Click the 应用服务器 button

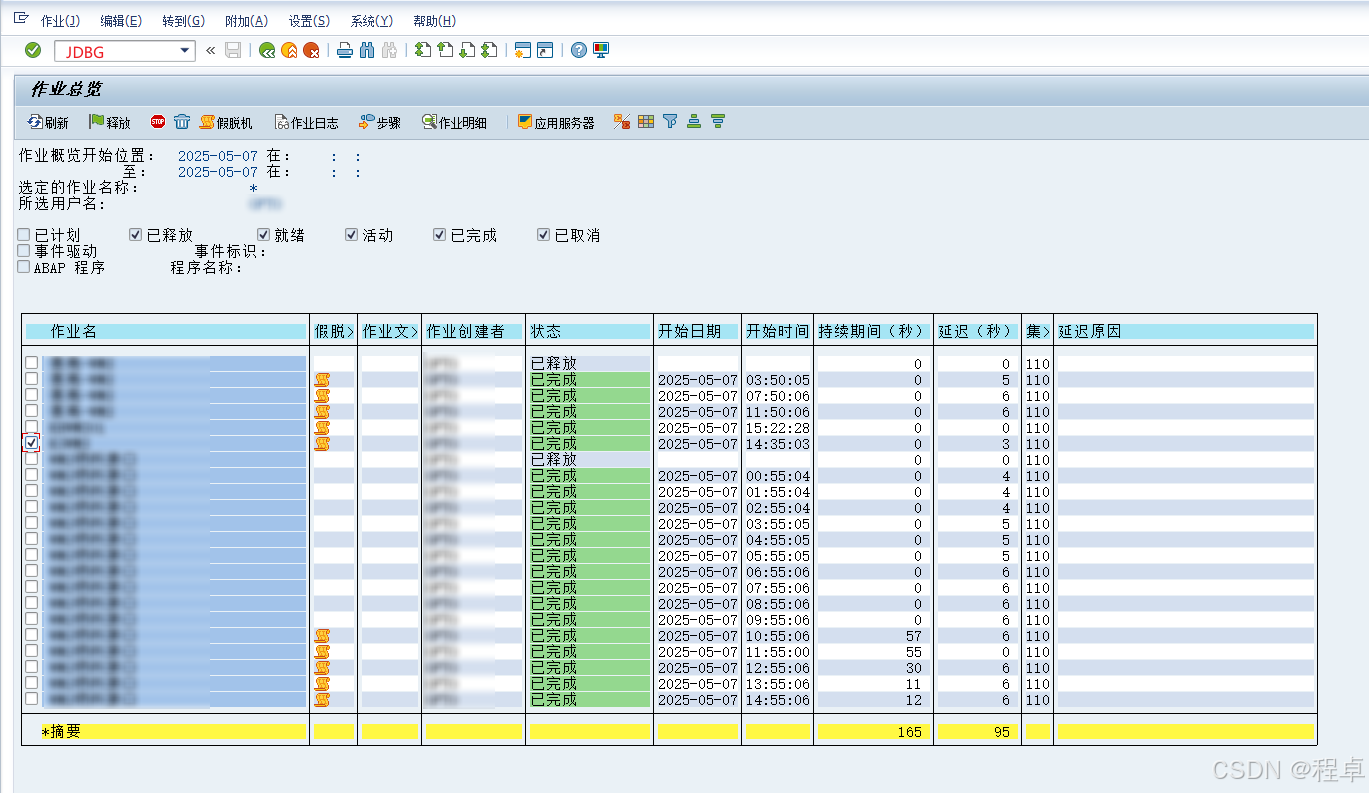point(555,122)
